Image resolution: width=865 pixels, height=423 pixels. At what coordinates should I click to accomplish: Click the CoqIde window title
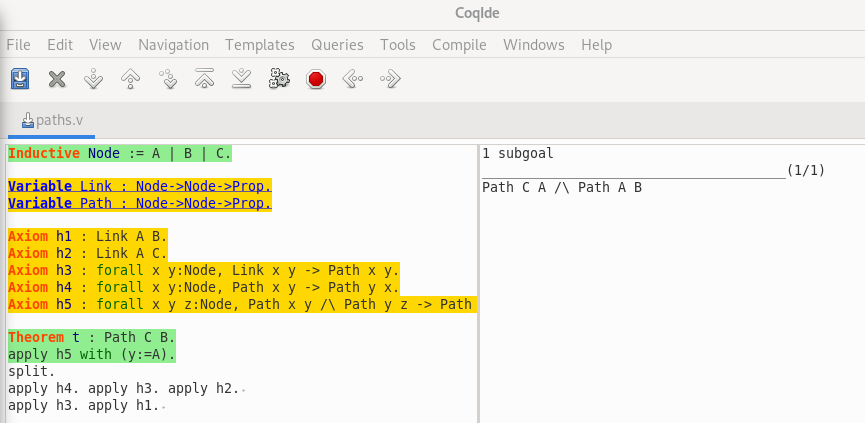[477, 13]
